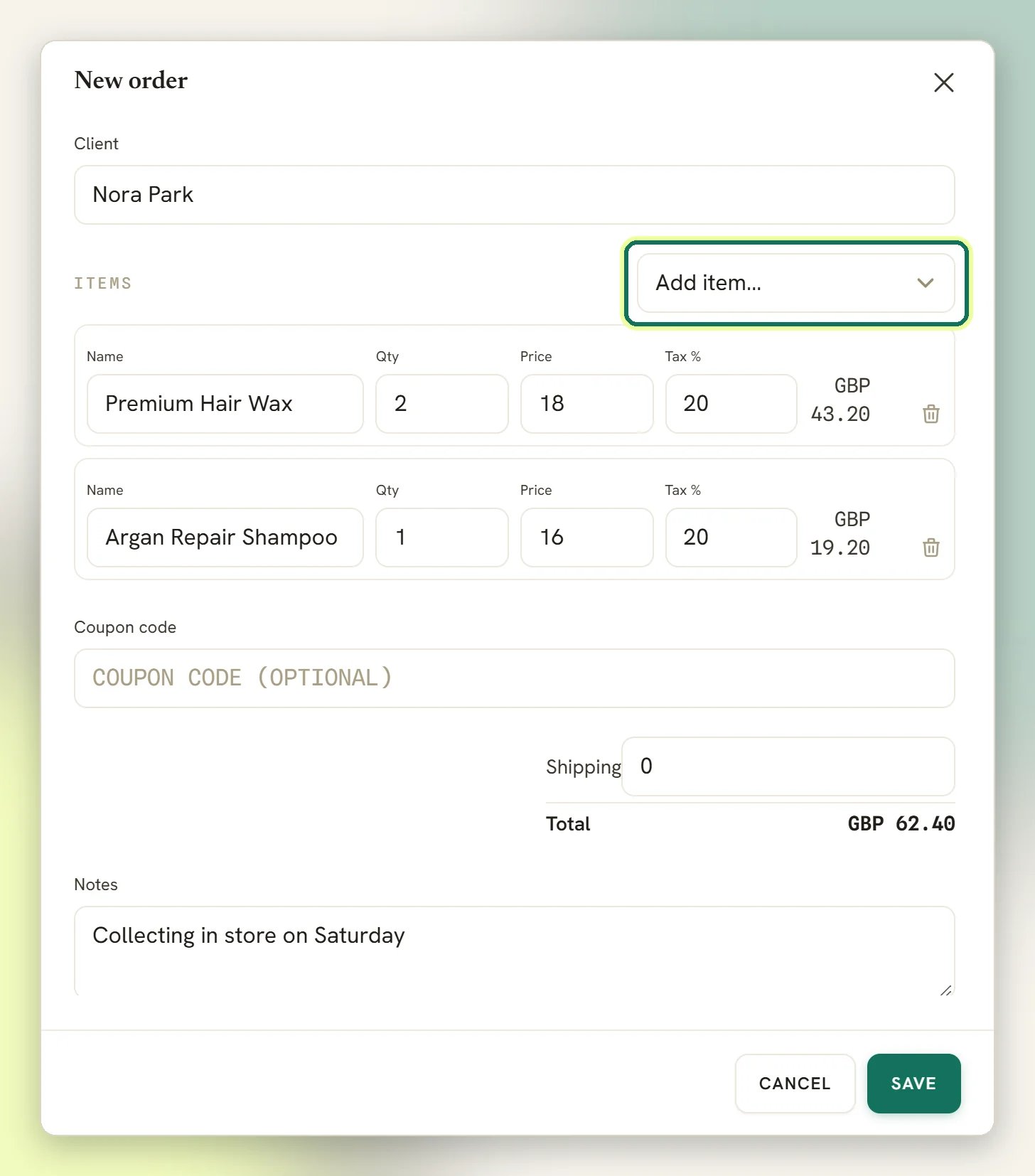Cancel the new order
Screen dimensions: 1035x1176
(795, 1084)
